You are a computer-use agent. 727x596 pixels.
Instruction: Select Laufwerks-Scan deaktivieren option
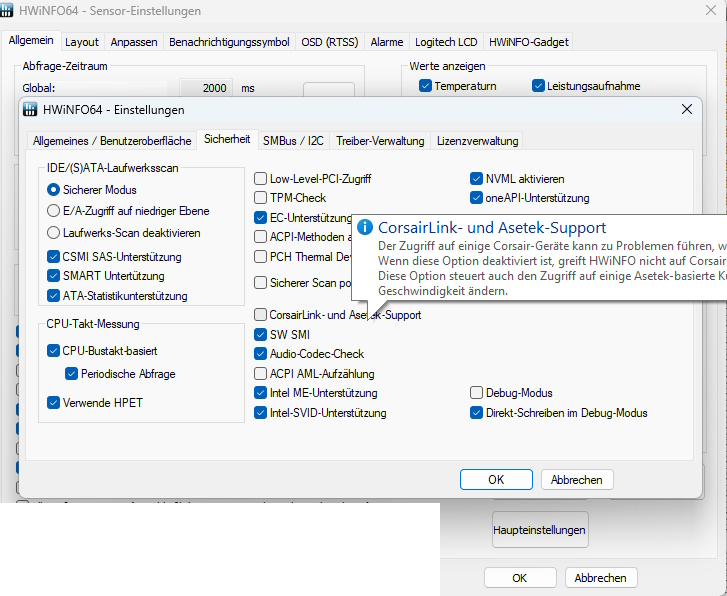coord(53,233)
